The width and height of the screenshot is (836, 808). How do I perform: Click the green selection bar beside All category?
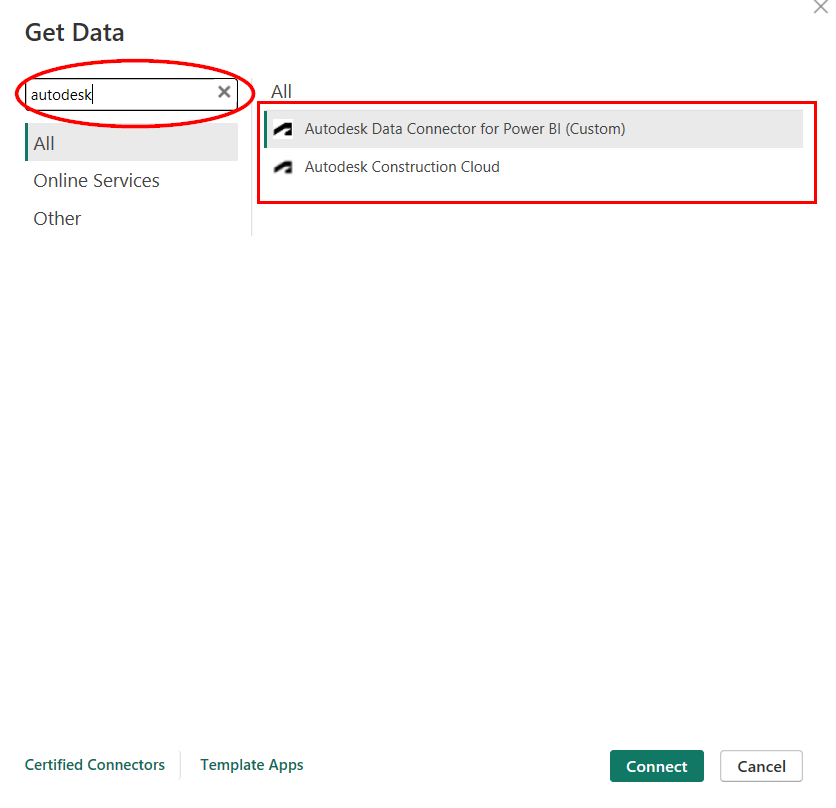(x=27, y=143)
